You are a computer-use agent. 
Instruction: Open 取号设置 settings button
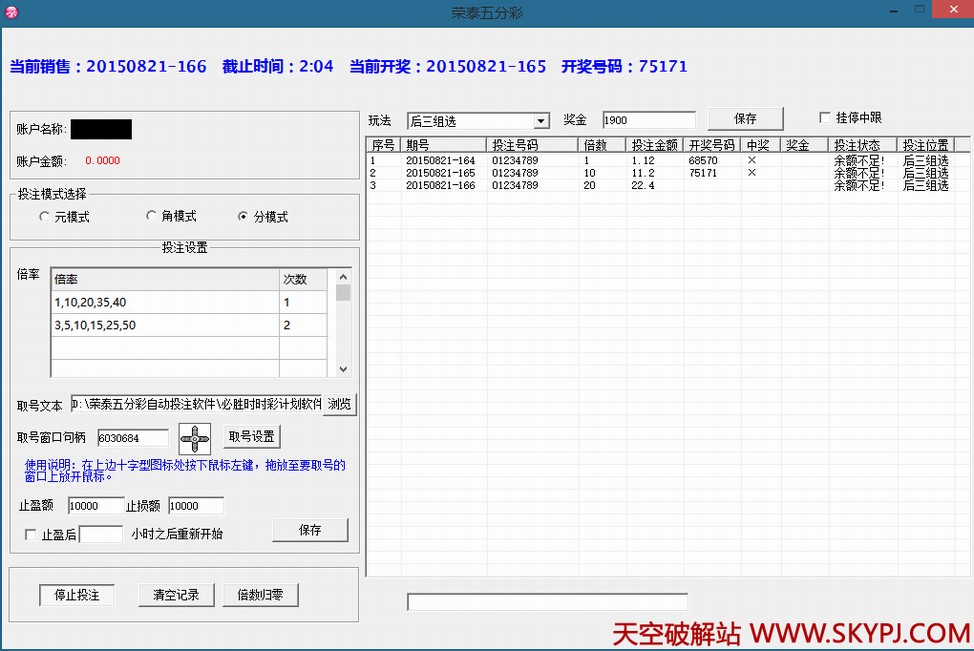[x=251, y=437]
